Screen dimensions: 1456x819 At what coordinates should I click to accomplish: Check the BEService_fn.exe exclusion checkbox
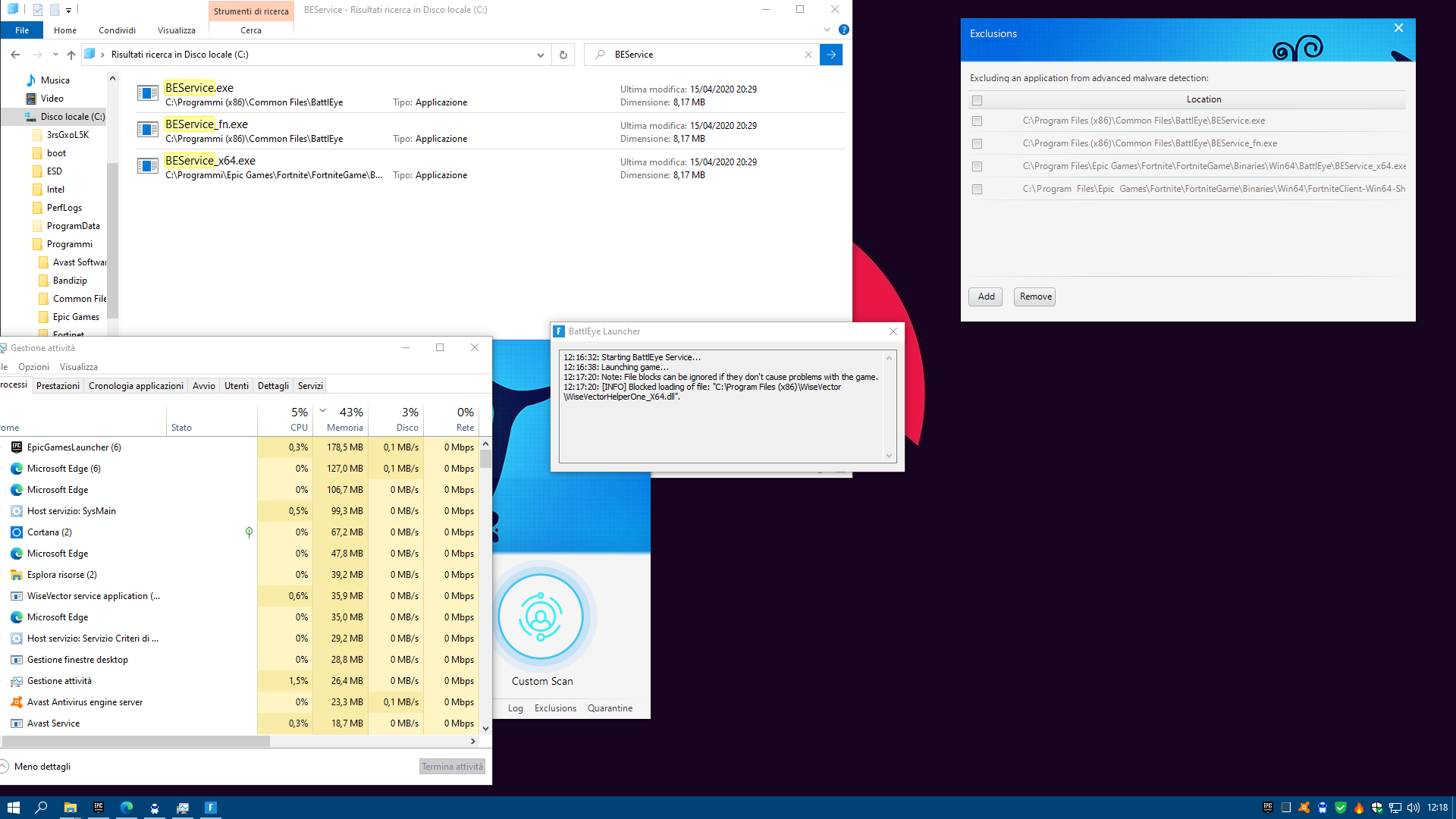(977, 144)
